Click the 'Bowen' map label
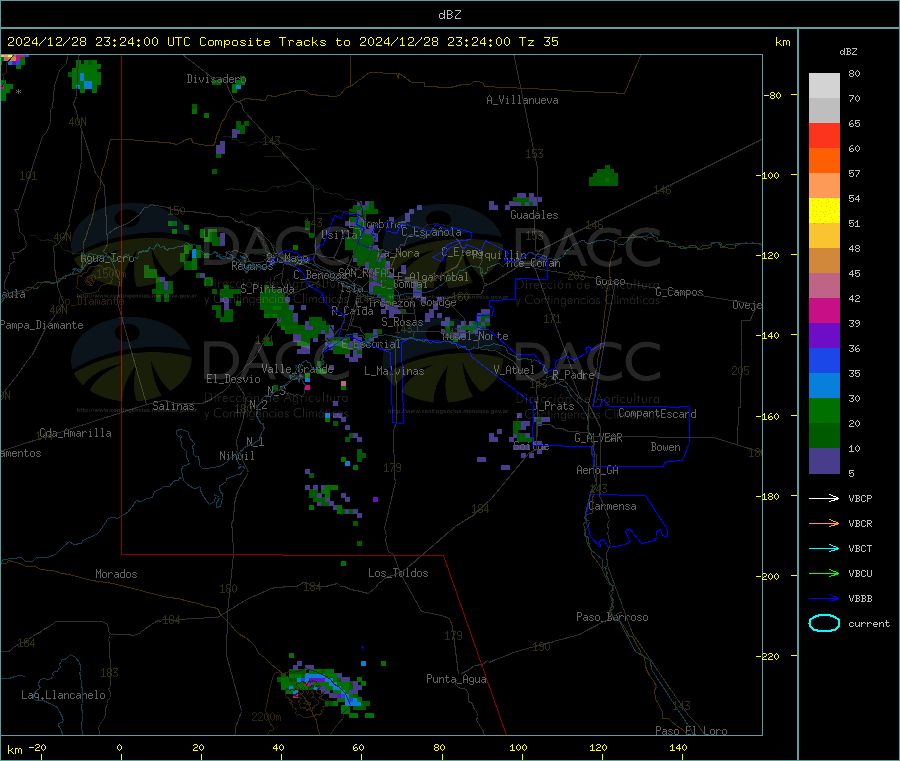The width and height of the screenshot is (900, 761). pyautogui.click(x=666, y=447)
